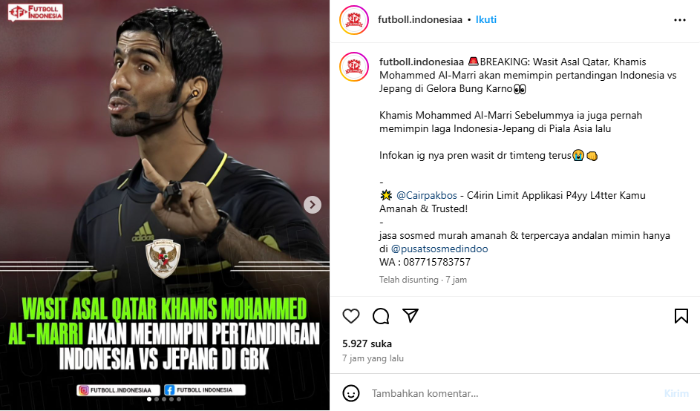Click caption futboll.indonesiaa profile avatar
Viewport: 700px width, 411px height.
tap(354, 67)
